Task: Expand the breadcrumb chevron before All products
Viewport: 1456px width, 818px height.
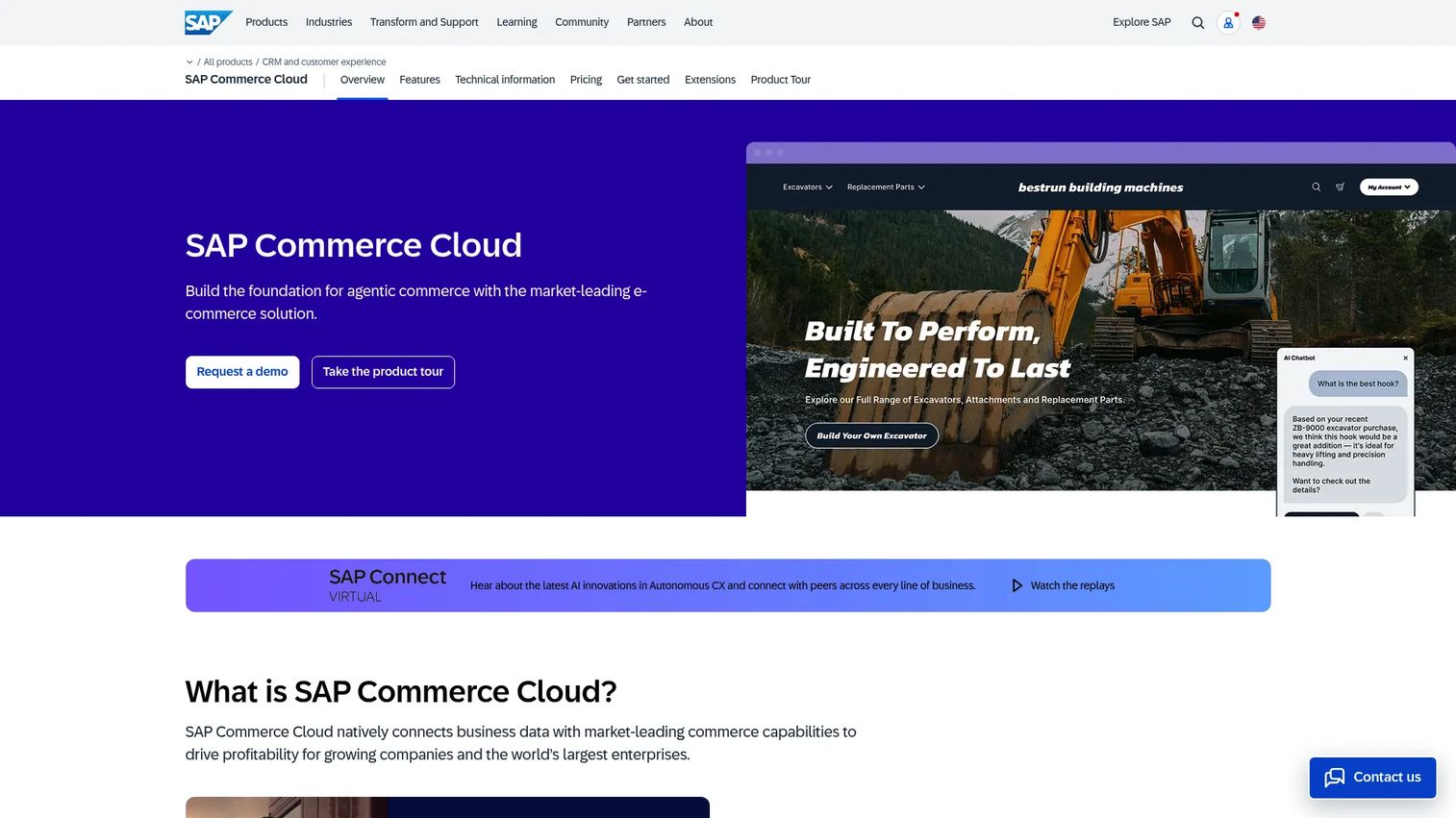Action: click(189, 62)
